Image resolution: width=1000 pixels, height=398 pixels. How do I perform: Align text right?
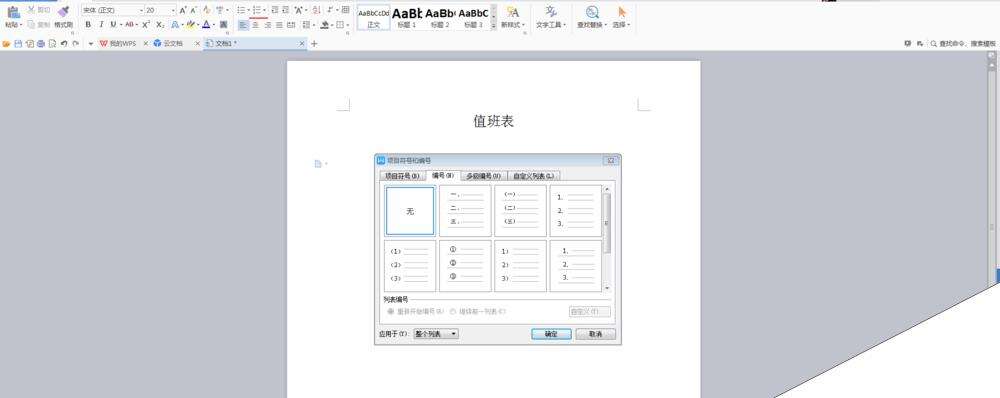click(268, 25)
